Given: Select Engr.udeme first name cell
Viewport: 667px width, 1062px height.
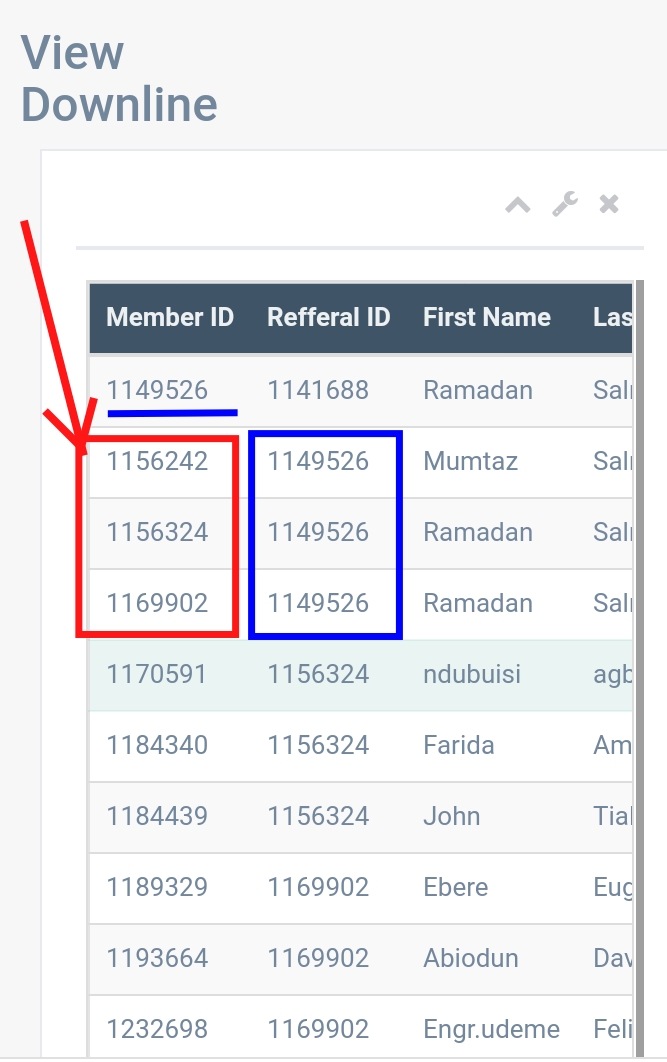Looking at the screenshot, I should click(491, 1029).
